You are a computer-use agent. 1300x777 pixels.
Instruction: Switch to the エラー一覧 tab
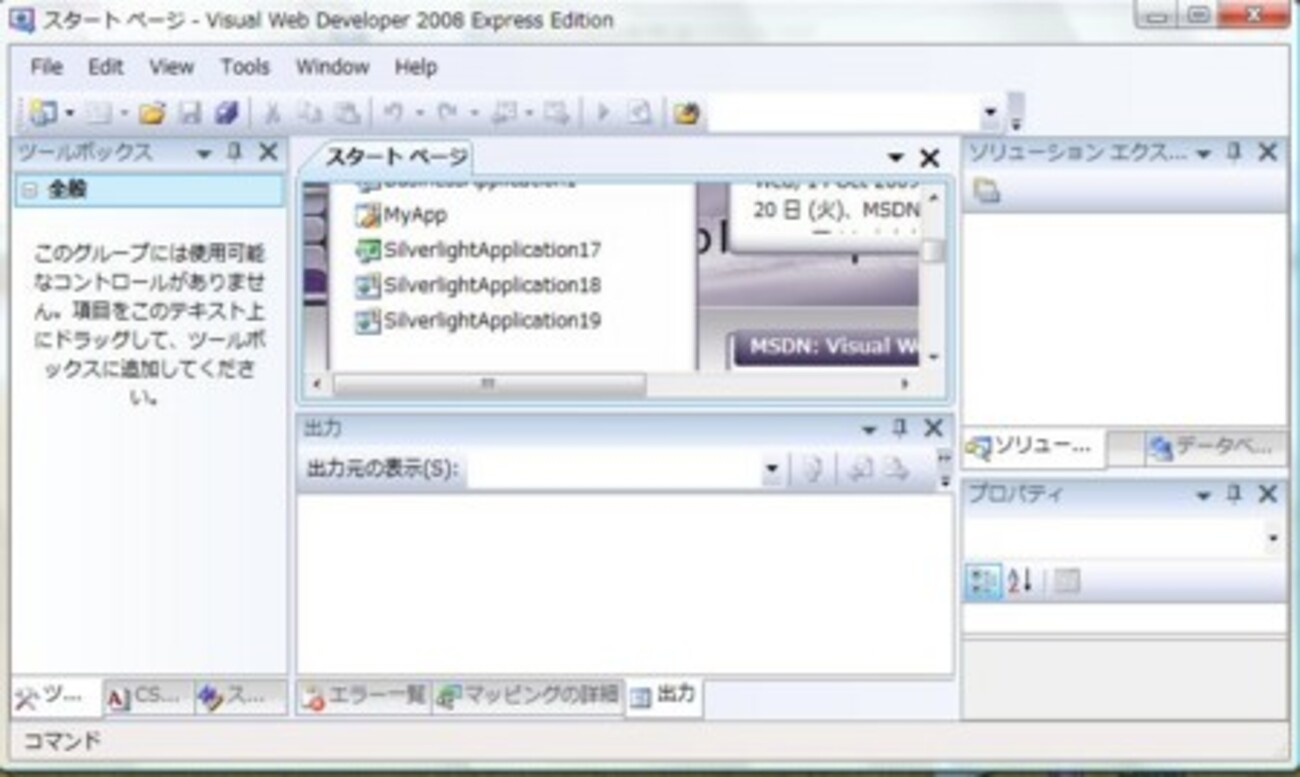366,696
